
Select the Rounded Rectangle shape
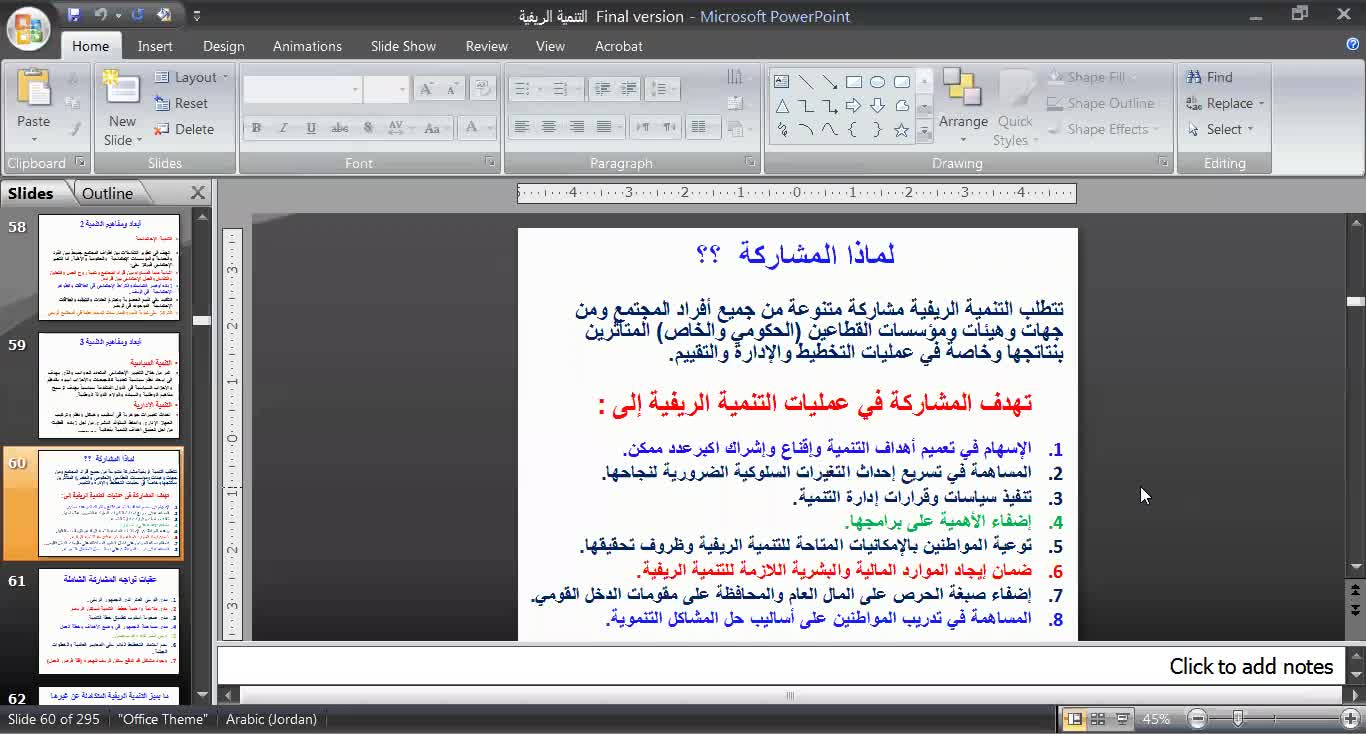tap(901, 82)
